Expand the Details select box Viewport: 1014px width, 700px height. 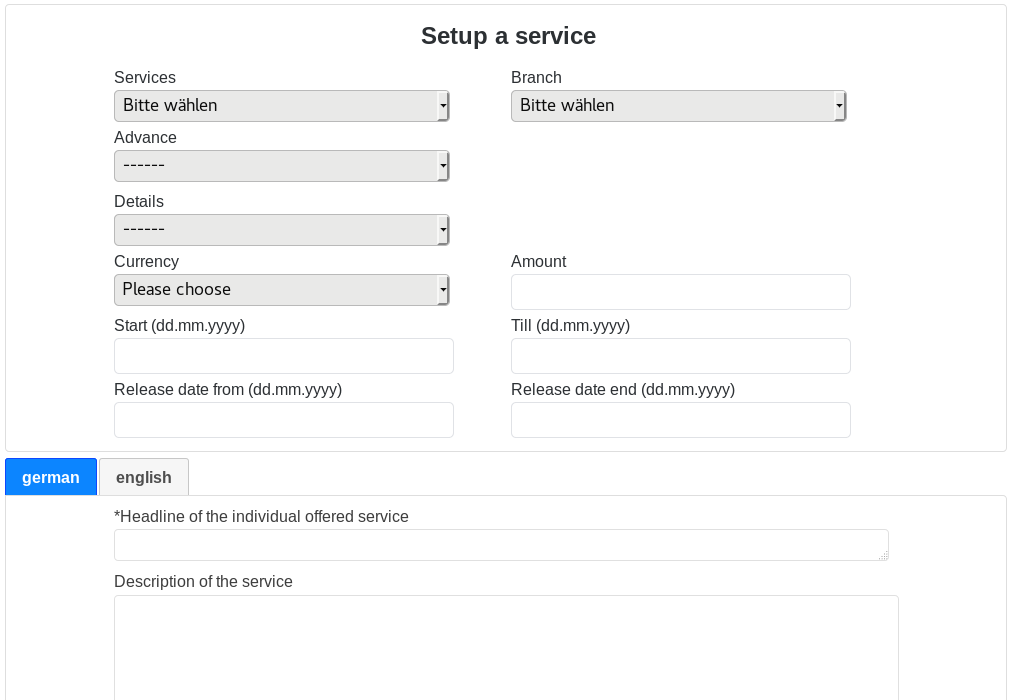click(x=281, y=230)
